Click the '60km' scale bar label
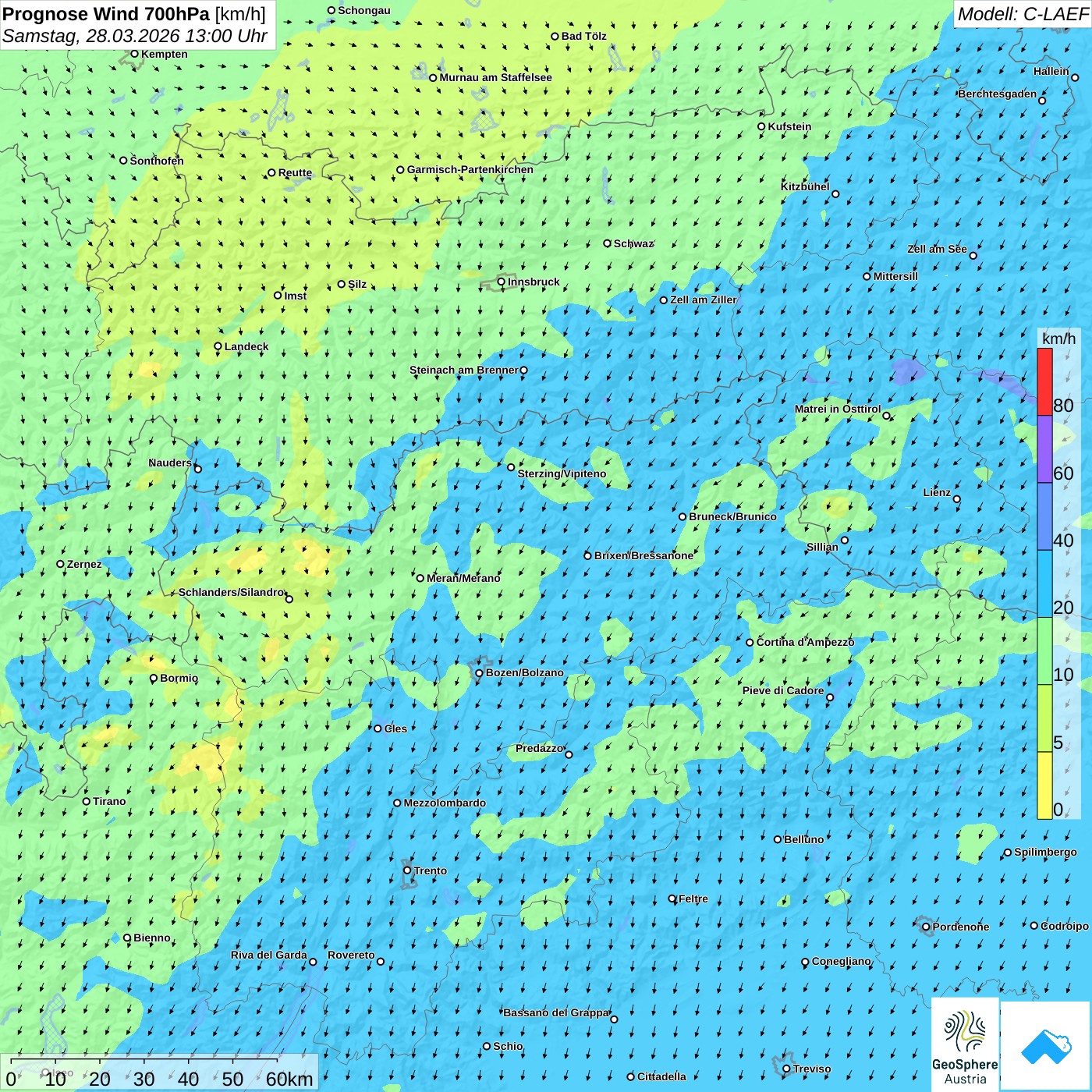1092x1092 pixels. 289,1080
